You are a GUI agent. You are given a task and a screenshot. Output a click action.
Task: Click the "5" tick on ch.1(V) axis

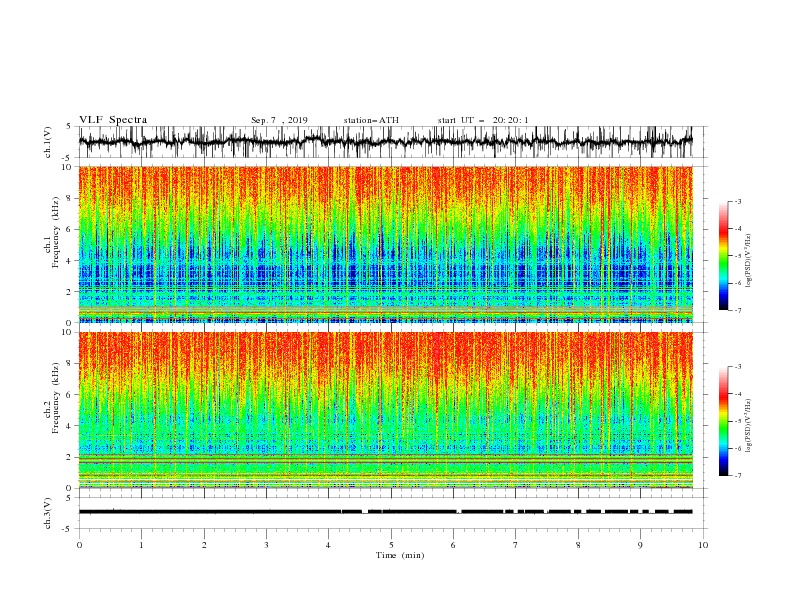[69, 127]
